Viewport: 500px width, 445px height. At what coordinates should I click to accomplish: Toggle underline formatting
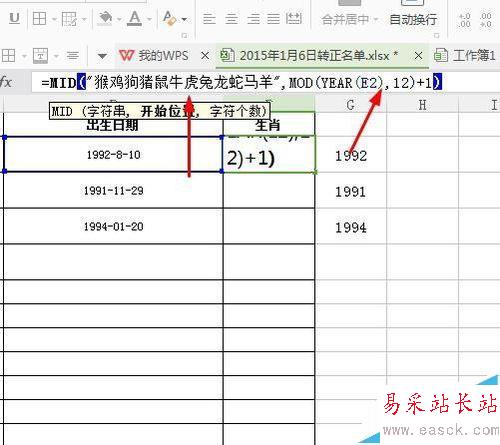[14, 18]
